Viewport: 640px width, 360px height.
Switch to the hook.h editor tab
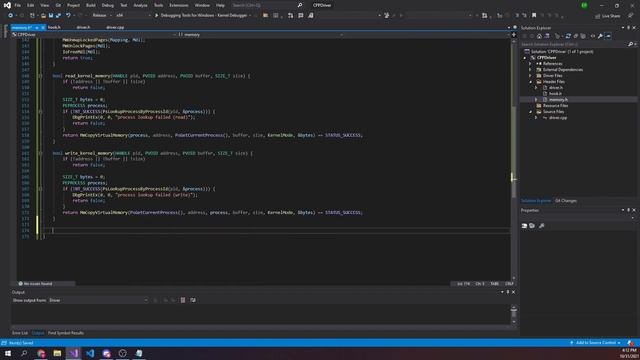pos(54,27)
